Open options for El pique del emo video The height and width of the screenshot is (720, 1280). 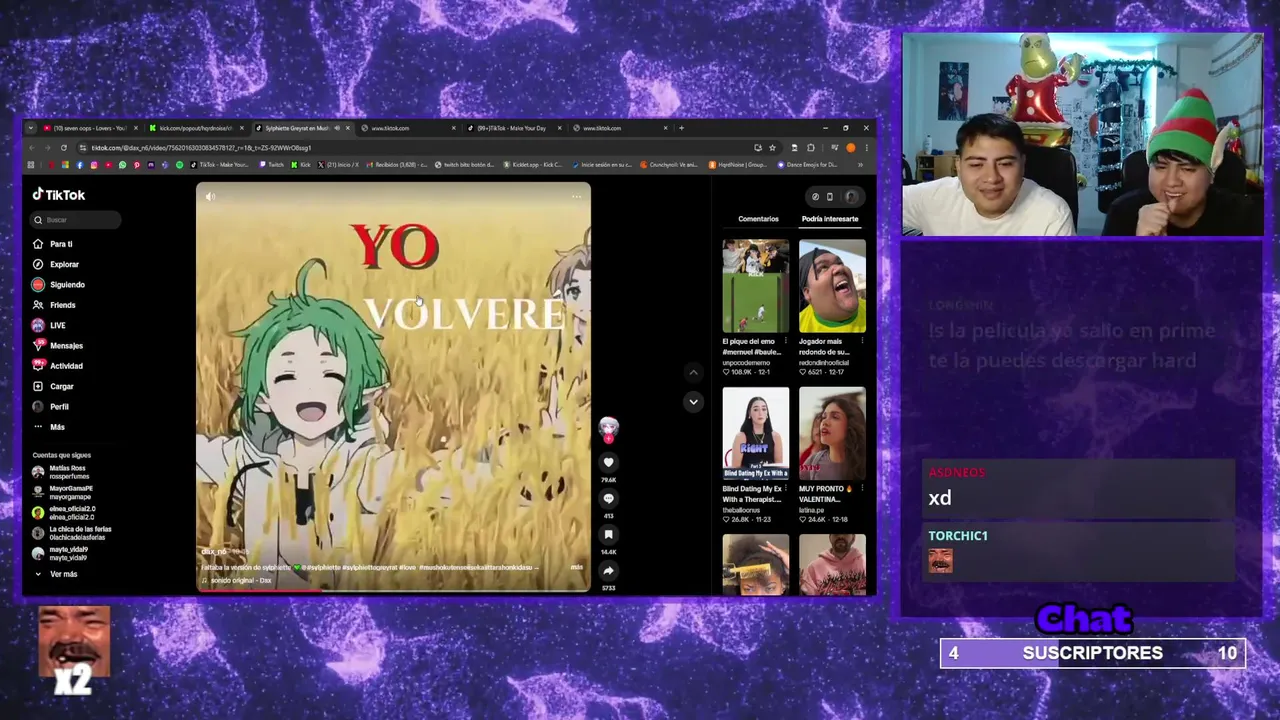786,342
